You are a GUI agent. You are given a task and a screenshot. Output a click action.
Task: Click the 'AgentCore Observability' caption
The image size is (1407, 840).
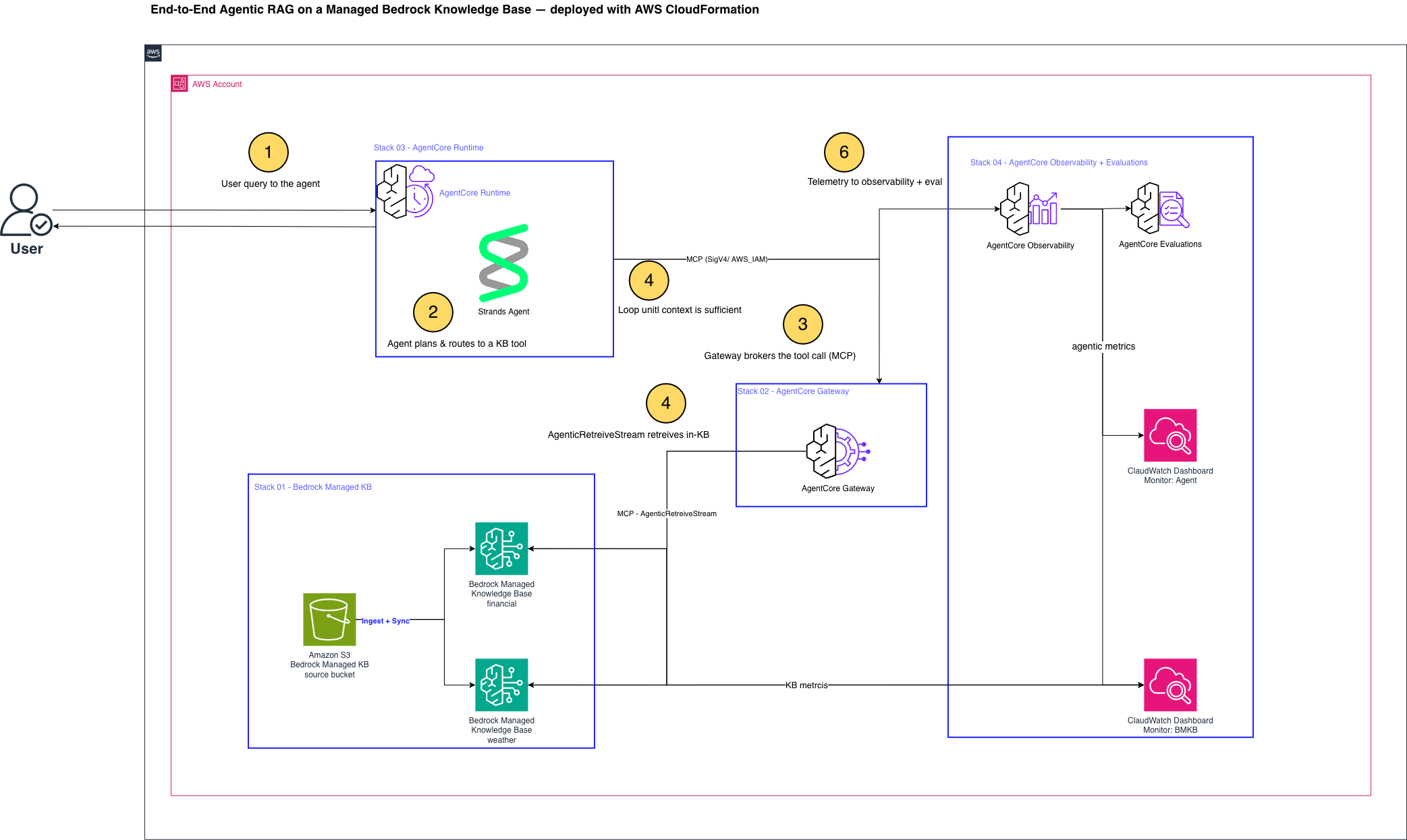[1030, 246]
